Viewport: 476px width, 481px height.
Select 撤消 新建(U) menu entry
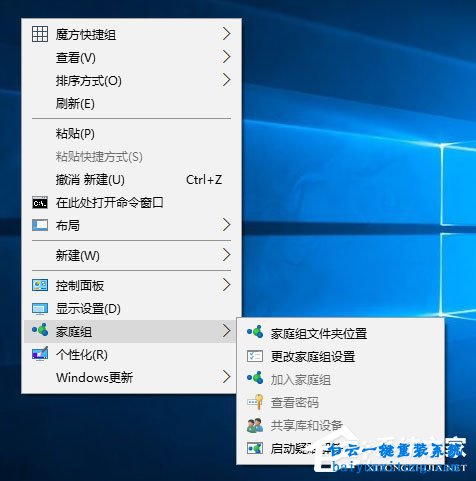tap(131, 179)
